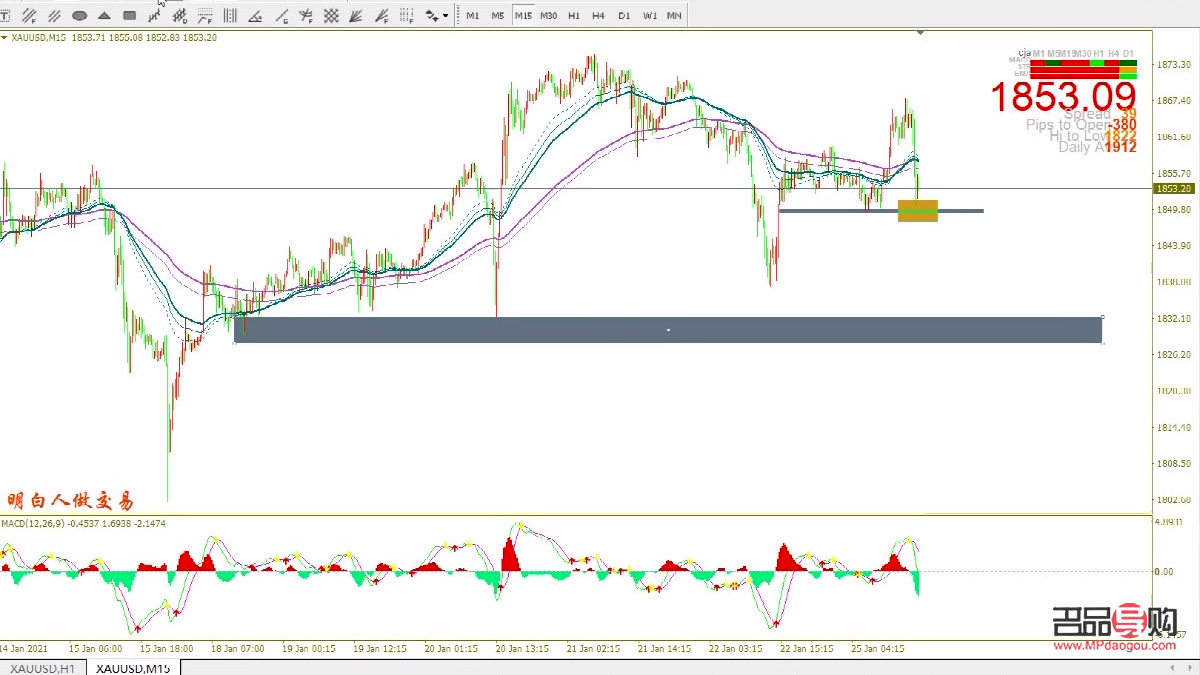1200x675 pixels.
Task: Click the MN monthly timeframe button
Action: coord(674,15)
